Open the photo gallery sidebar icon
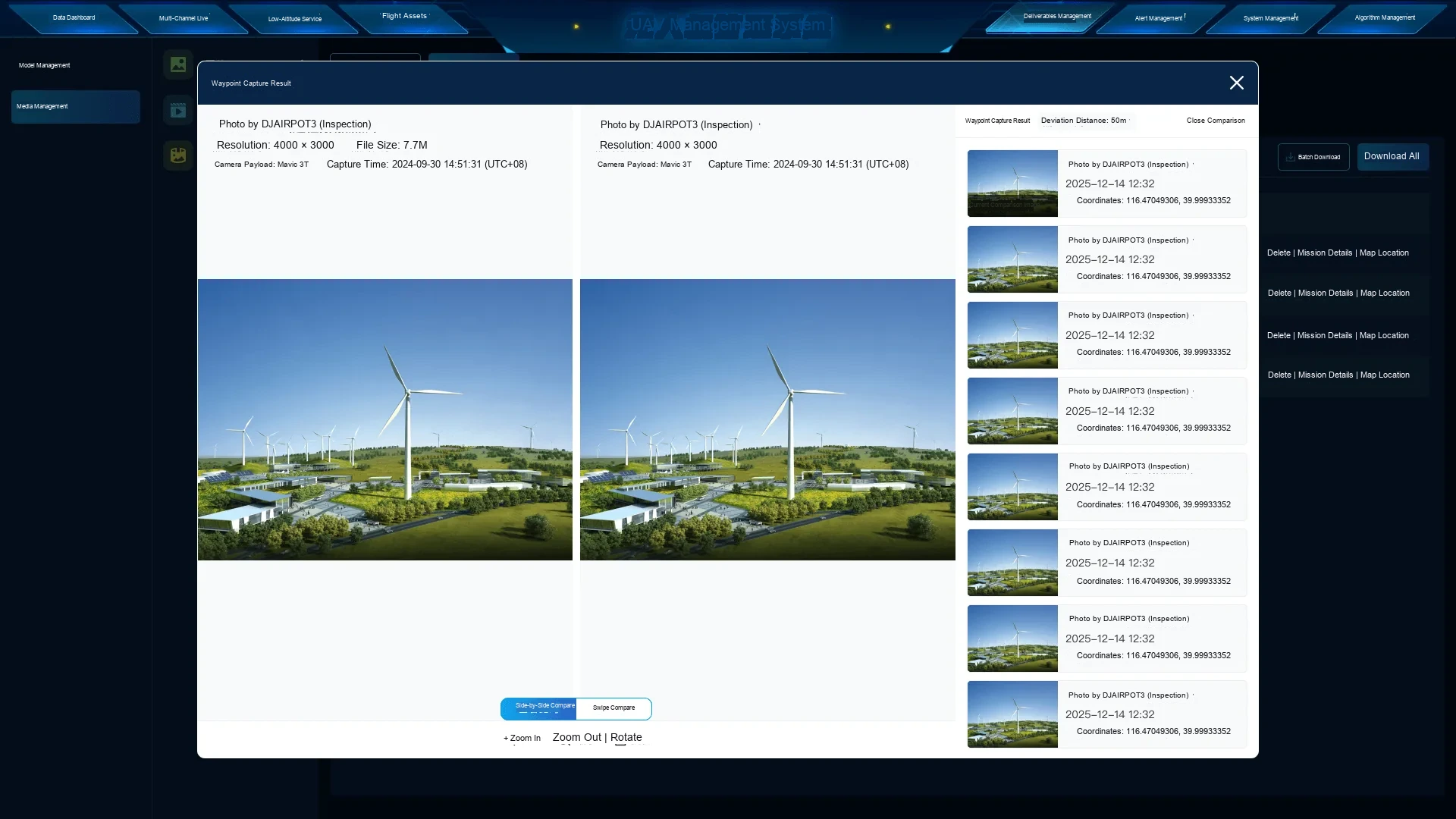 tap(178, 65)
